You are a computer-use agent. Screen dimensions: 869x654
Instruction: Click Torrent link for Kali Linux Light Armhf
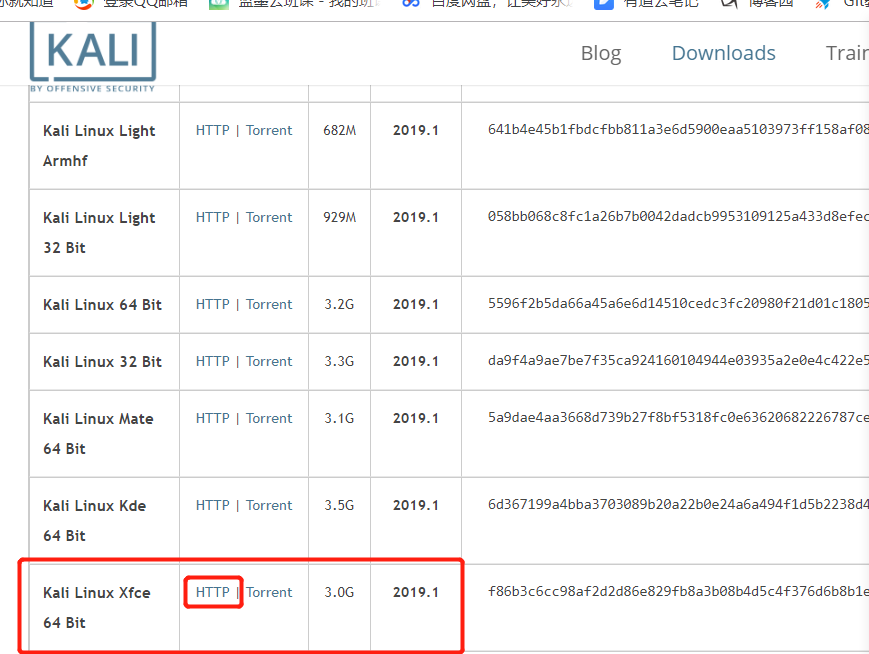point(269,130)
